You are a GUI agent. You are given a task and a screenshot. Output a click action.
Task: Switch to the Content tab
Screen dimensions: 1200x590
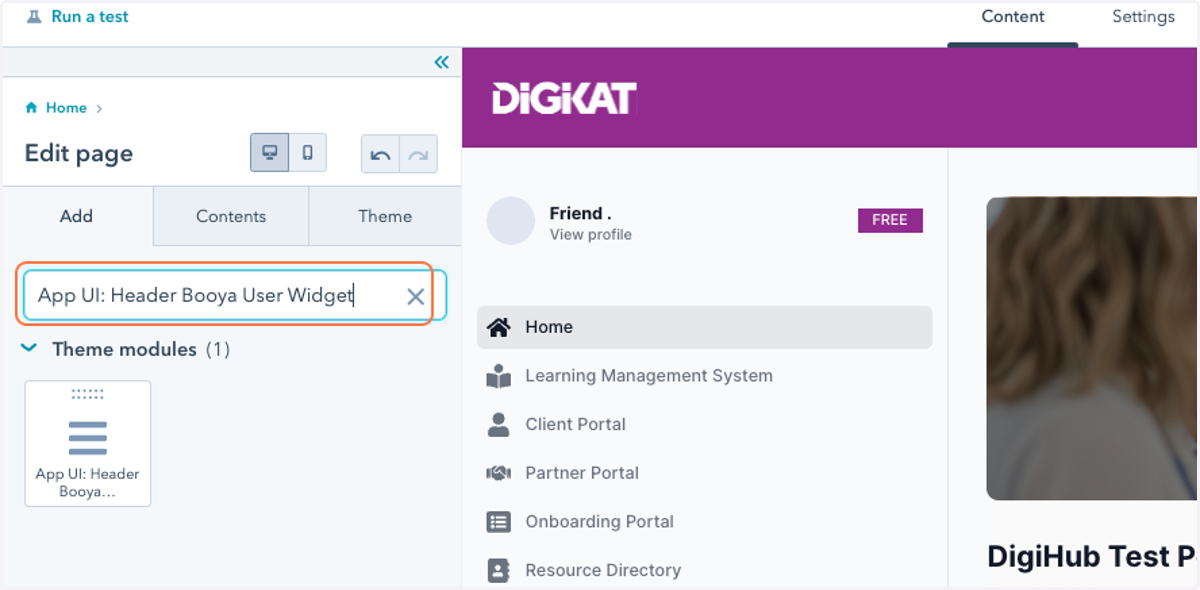tap(1012, 17)
